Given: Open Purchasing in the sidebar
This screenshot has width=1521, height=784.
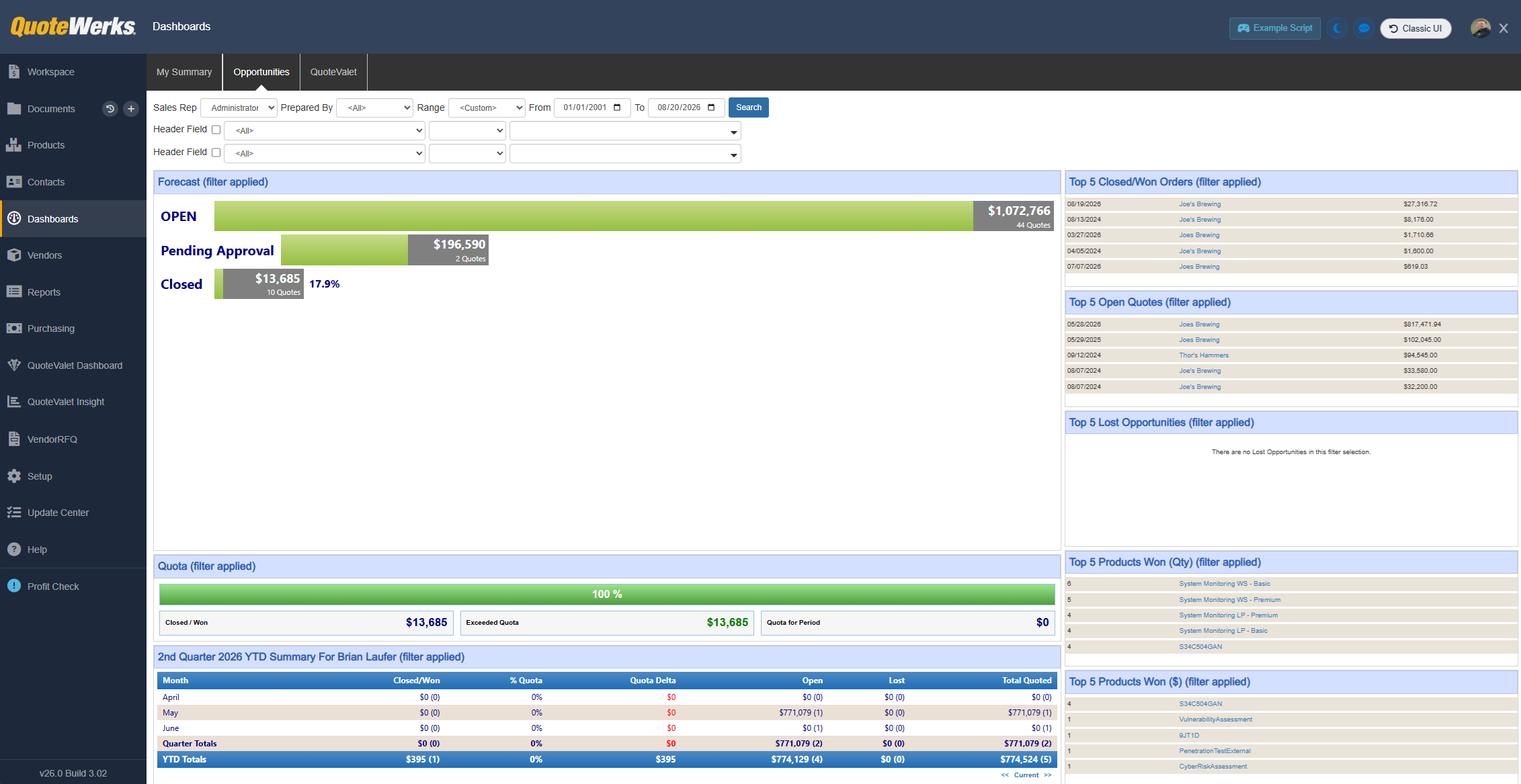Looking at the screenshot, I should click(73, 329).
